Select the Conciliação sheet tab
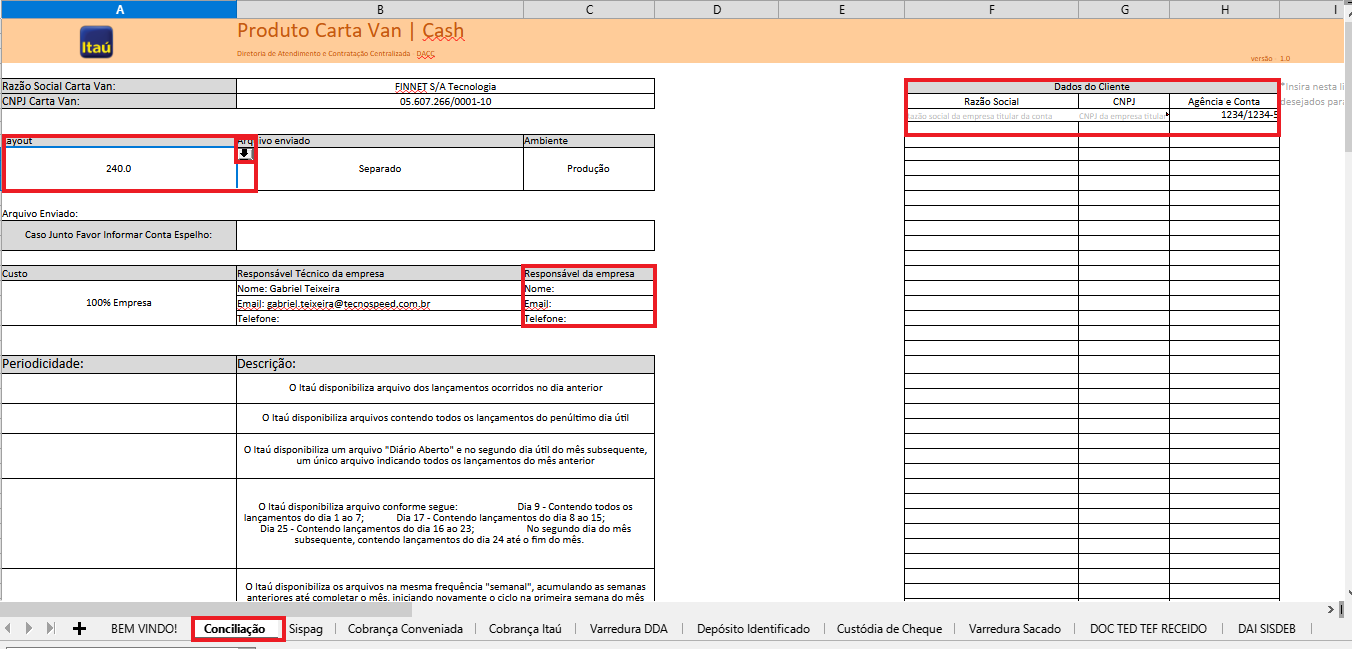Viewport: 1352px width, 649px height. point(235,629)
